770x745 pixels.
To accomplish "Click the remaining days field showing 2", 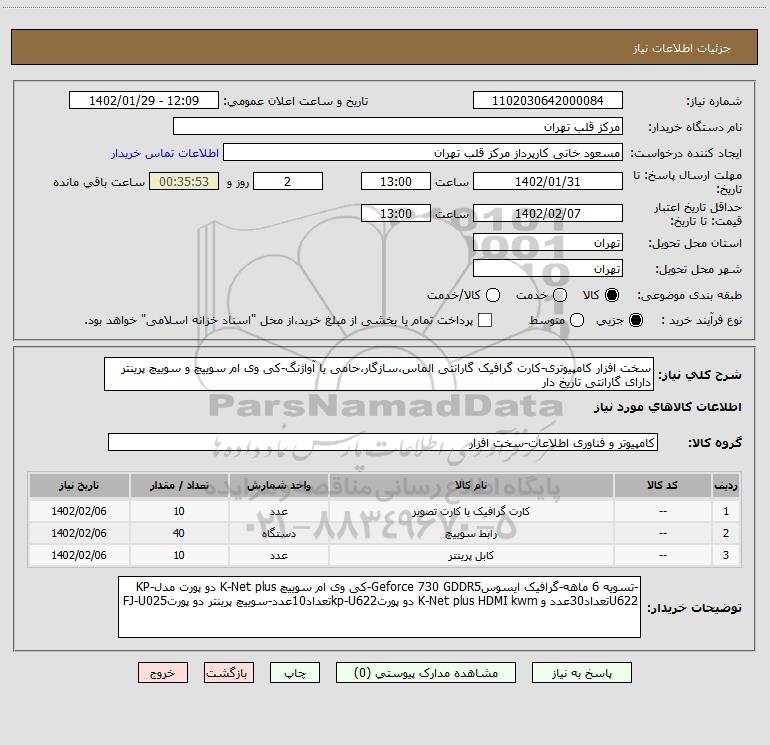I will [x=288, y=181].
